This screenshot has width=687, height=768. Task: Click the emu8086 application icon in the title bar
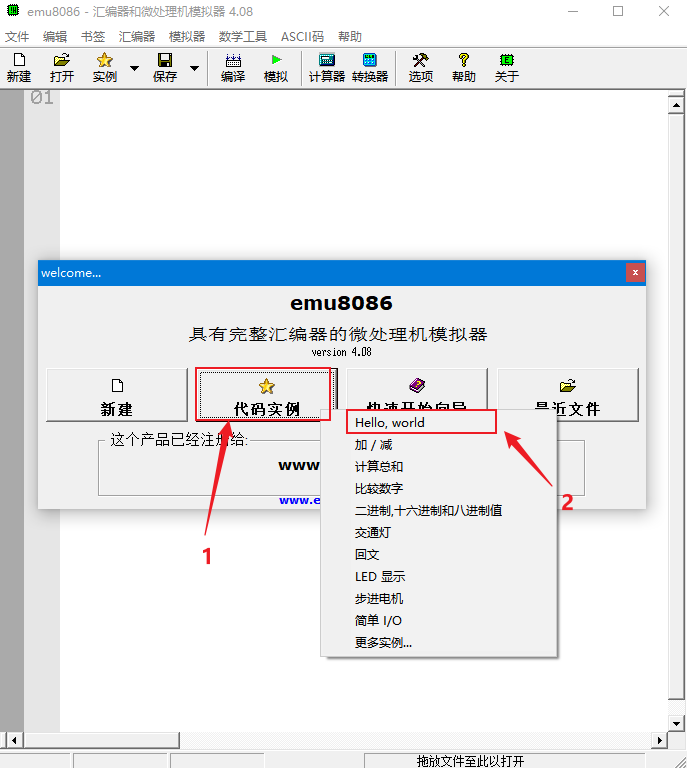pyautogui.click(x=13, y=10)
